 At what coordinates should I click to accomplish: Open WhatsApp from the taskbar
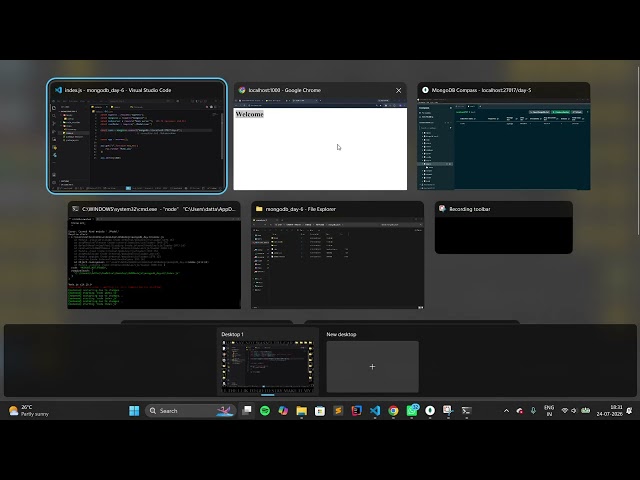point(412,410)
